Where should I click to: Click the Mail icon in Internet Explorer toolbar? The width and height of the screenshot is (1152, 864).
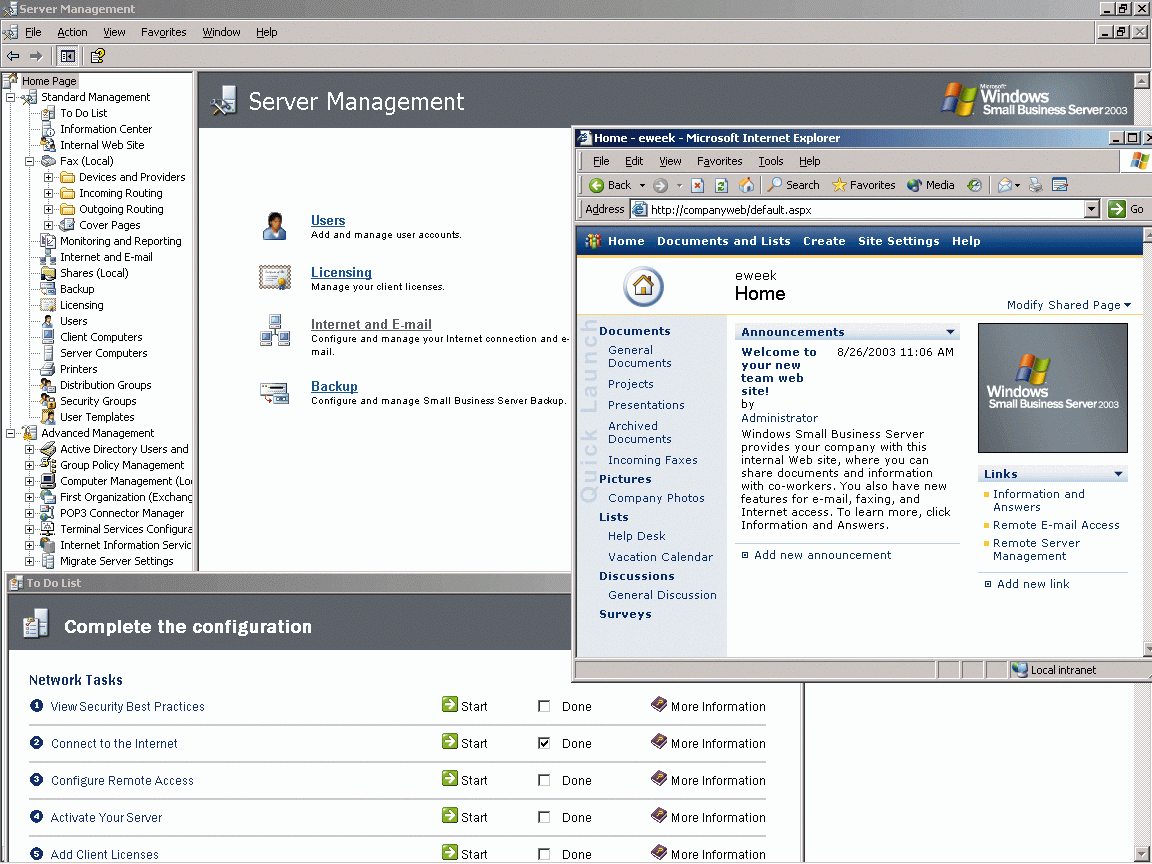click(1005, 185)
